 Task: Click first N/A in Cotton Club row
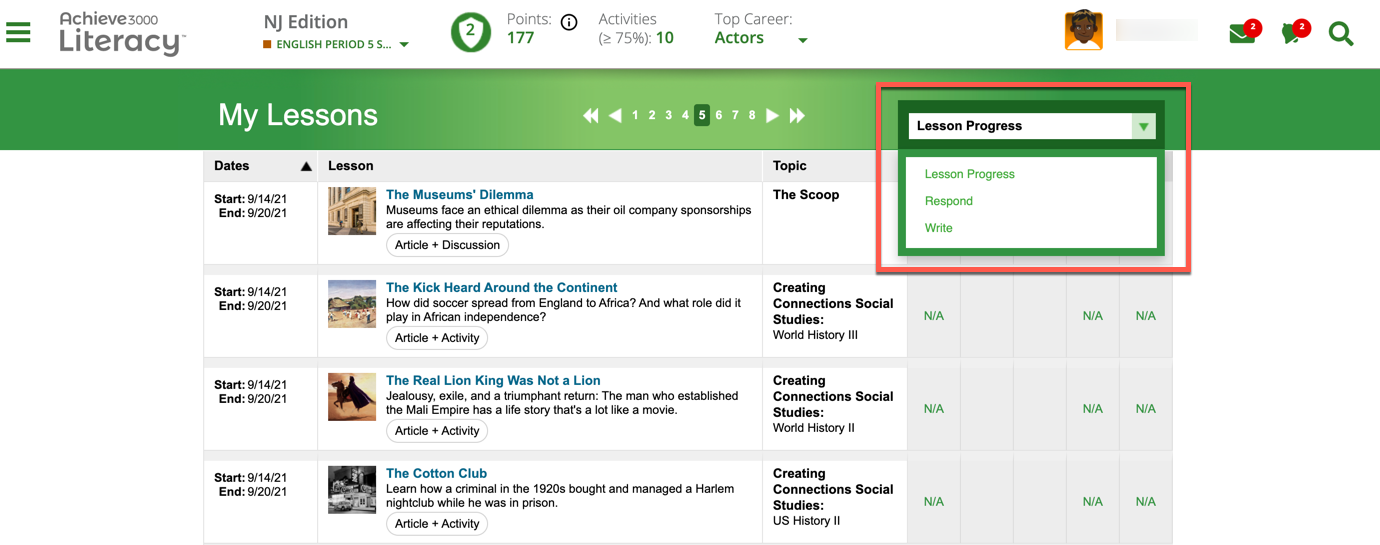tap(934, 502)
